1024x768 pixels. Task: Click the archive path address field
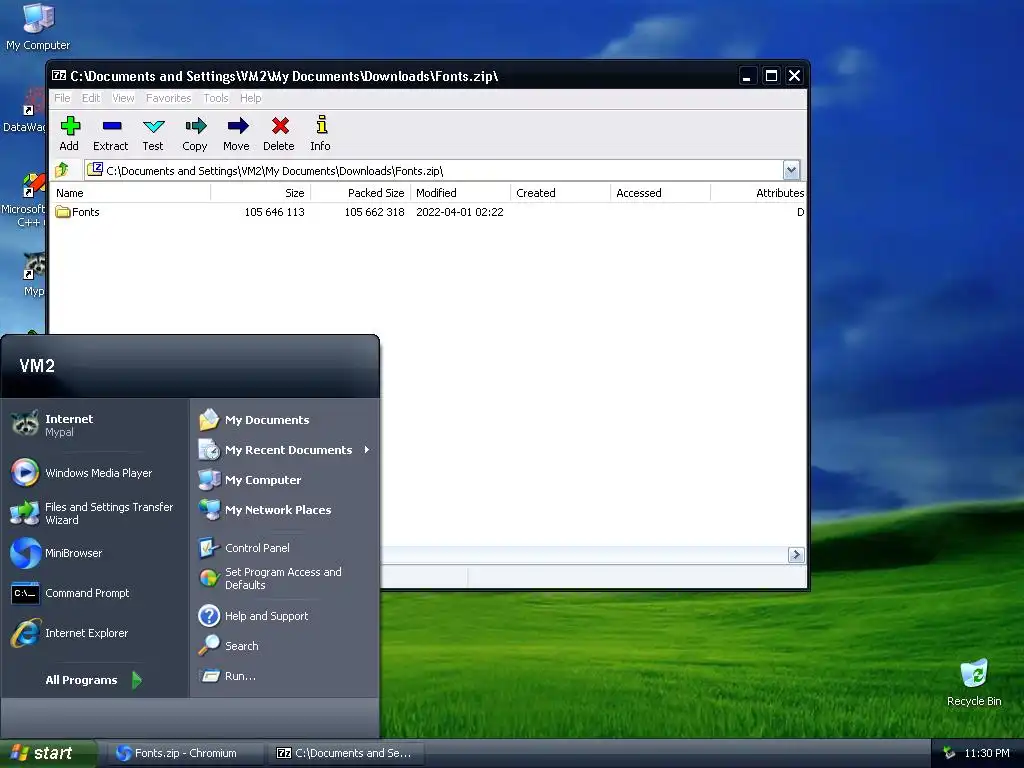pos(434,170)
